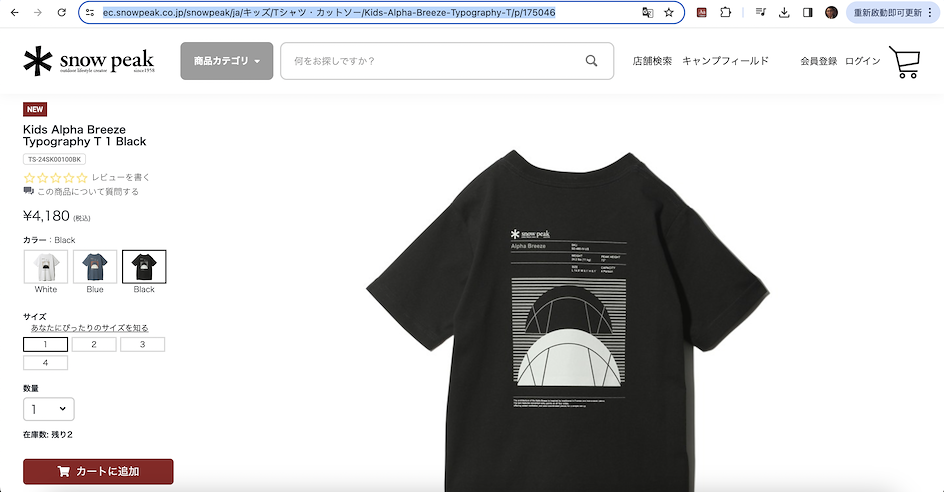The width and height of the screenshot is (944, 492).
Task: Click the ¥4,180 price text
Action: (x=46, y=216)
